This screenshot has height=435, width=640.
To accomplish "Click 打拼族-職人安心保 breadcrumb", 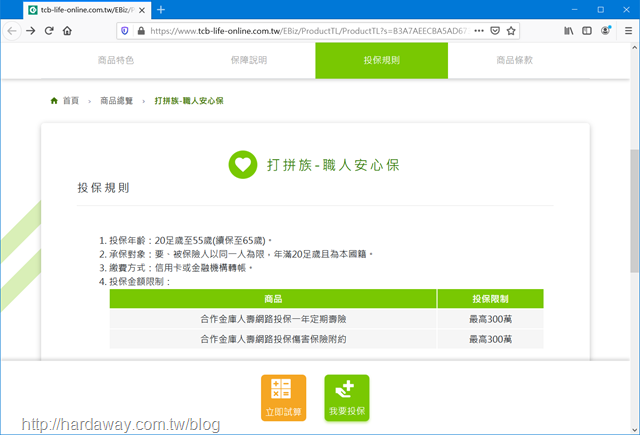I will pos(189,100).
